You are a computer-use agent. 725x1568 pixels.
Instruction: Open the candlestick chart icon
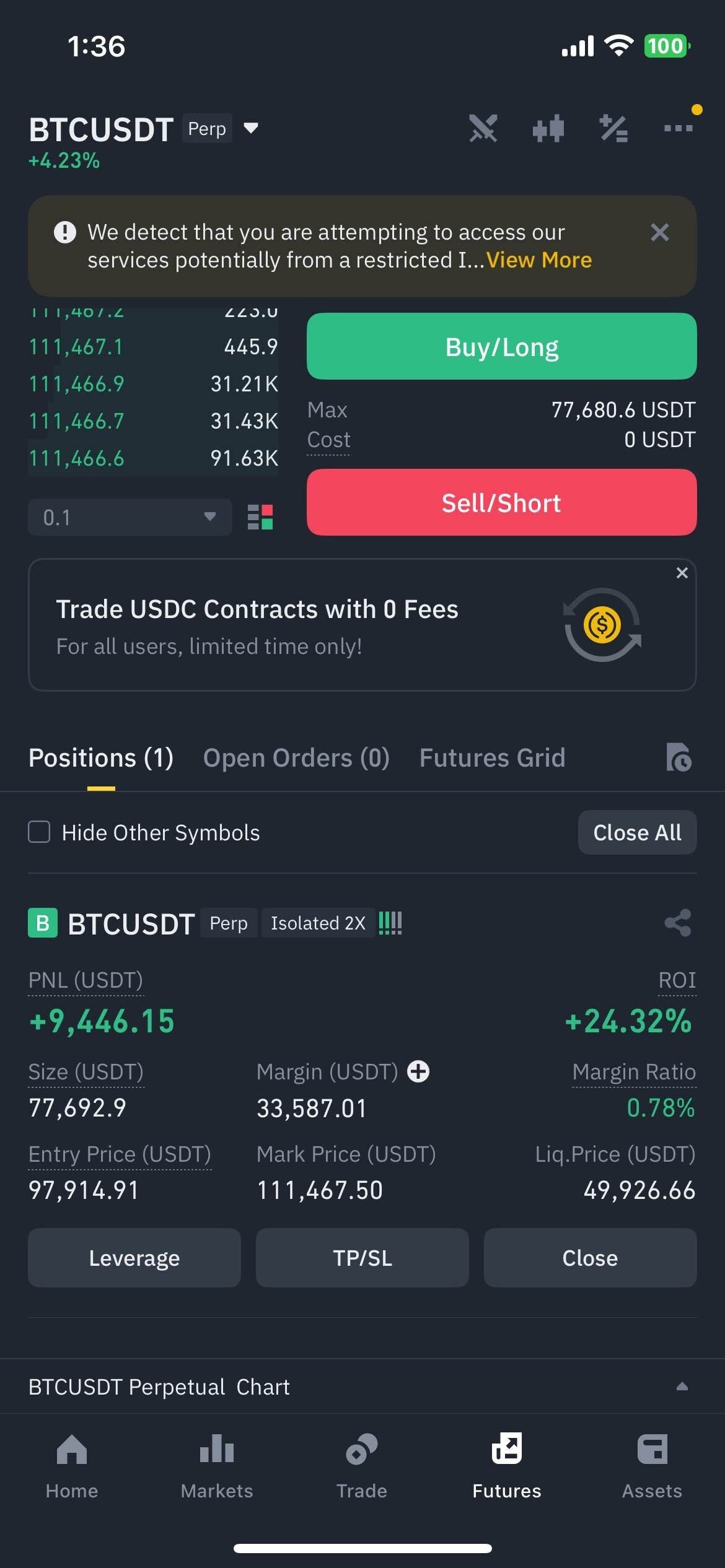(x=548, y=129)
